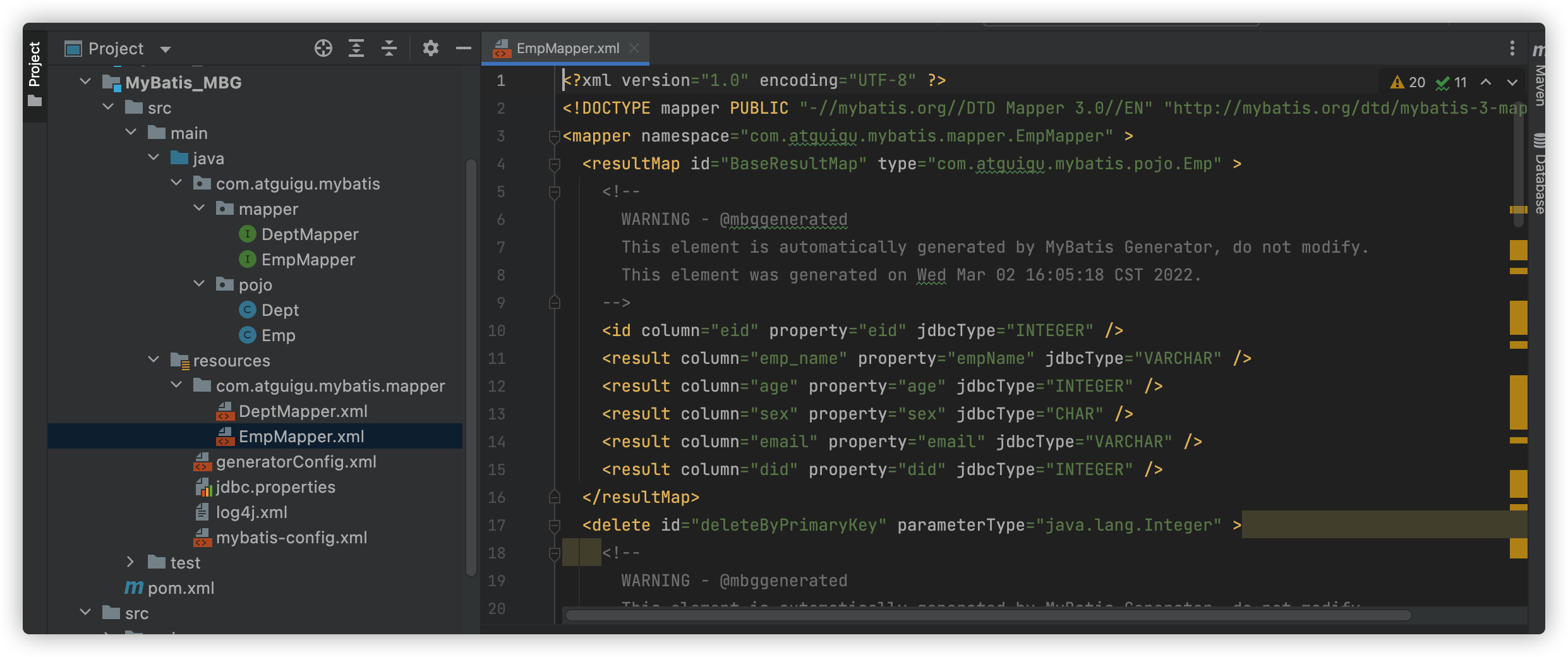Expand the test folder in the project tree
The image size is (1568, 657).
click(130, 562)
